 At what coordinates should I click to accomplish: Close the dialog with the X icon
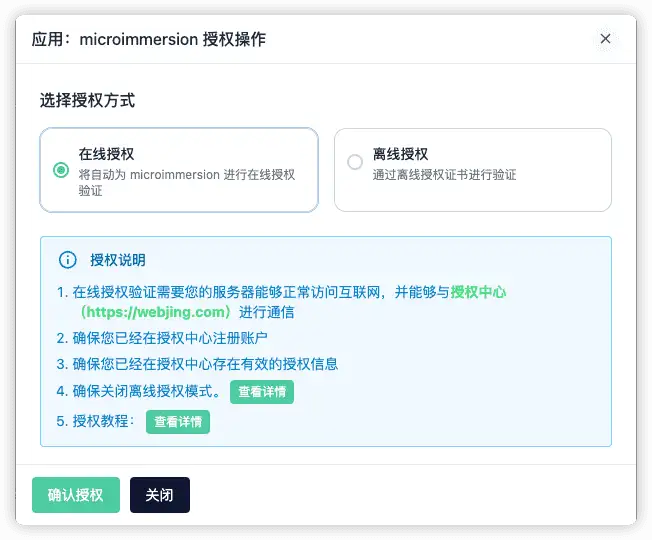click(x=605, y=39)
